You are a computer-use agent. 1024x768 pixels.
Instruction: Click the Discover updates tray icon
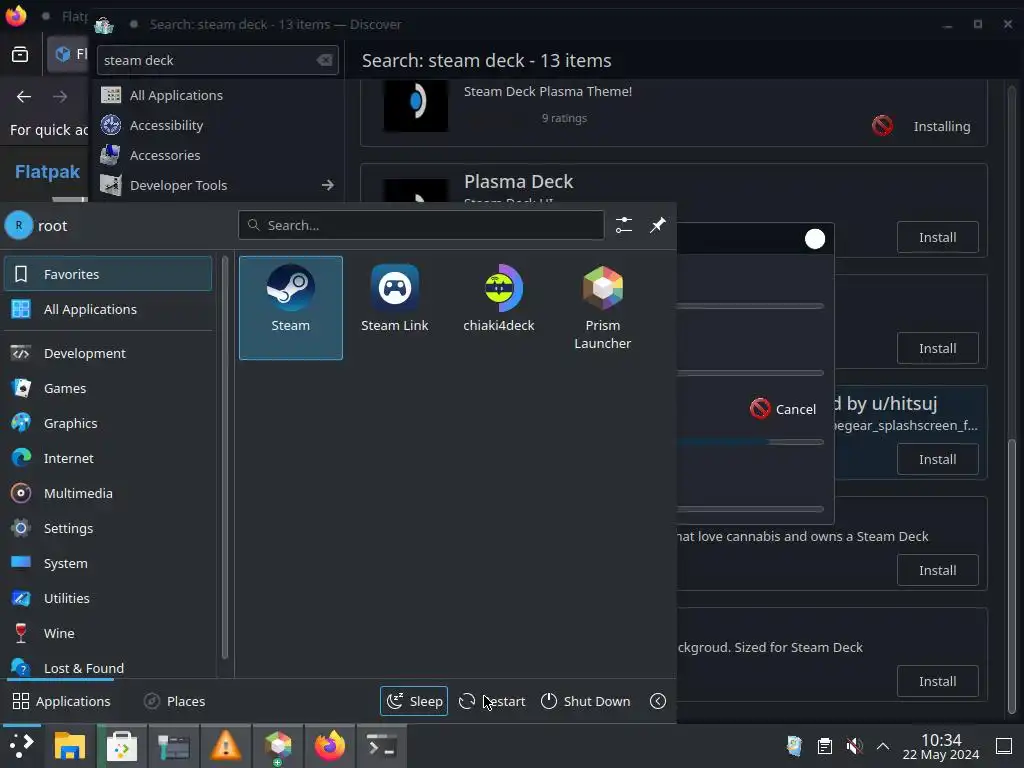tap(795, 746)
